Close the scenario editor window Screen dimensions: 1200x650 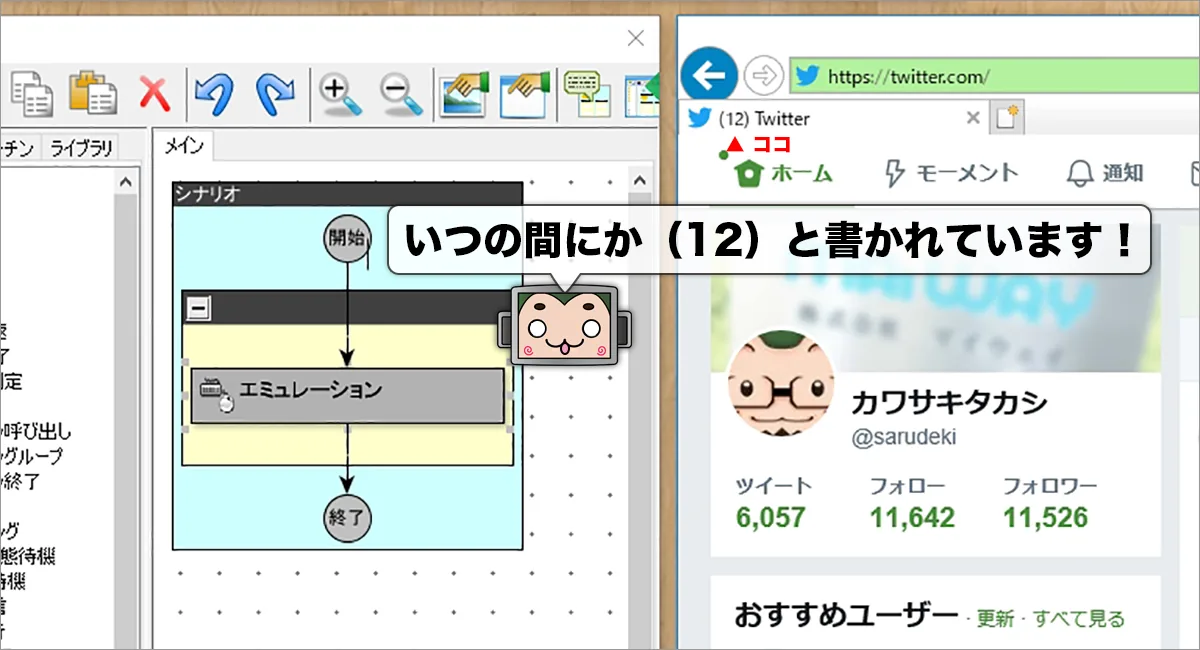coord(635,39)
